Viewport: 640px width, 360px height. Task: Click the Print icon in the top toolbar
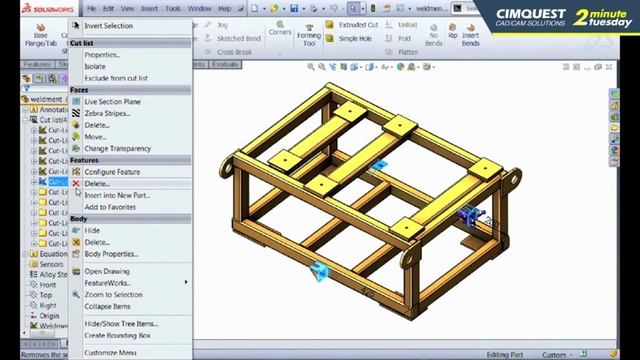pyautogui.click(x=313, y=8)
